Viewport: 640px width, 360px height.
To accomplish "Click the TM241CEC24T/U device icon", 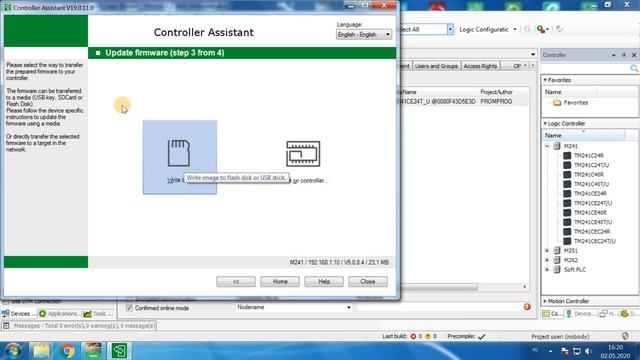I will 567,241.
